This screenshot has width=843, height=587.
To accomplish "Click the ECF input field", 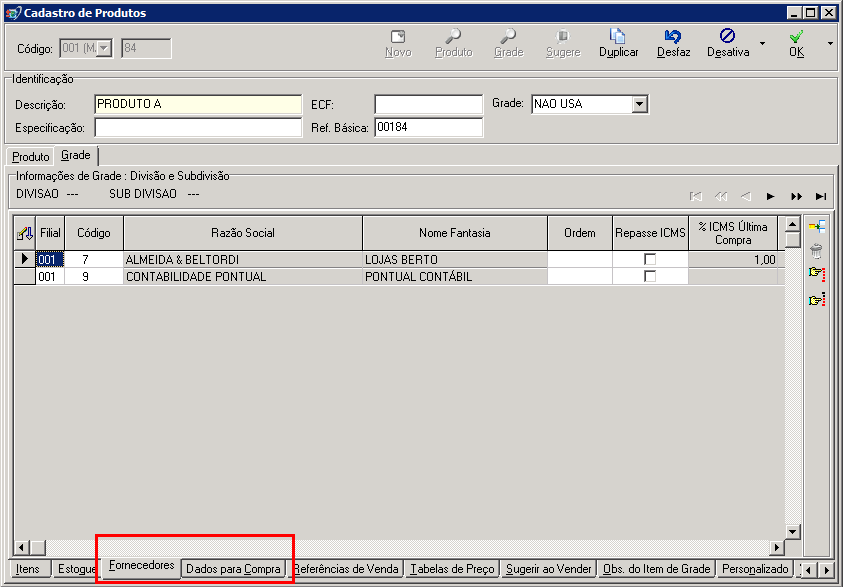I will coord(428,104).
